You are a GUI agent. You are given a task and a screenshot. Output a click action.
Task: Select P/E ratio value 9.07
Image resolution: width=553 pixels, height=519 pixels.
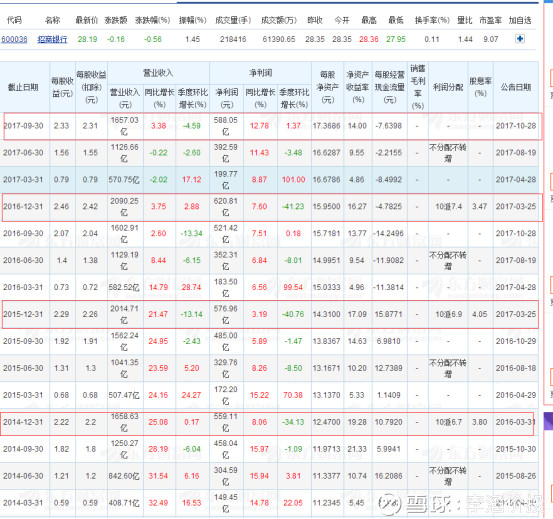[x=491, y=39]
